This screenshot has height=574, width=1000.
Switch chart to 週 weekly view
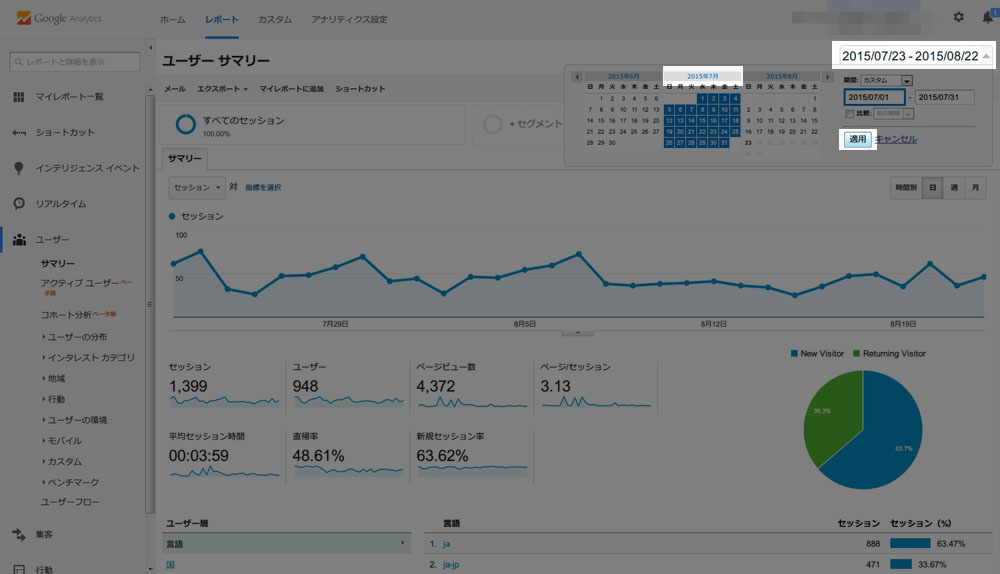(954, 188)
